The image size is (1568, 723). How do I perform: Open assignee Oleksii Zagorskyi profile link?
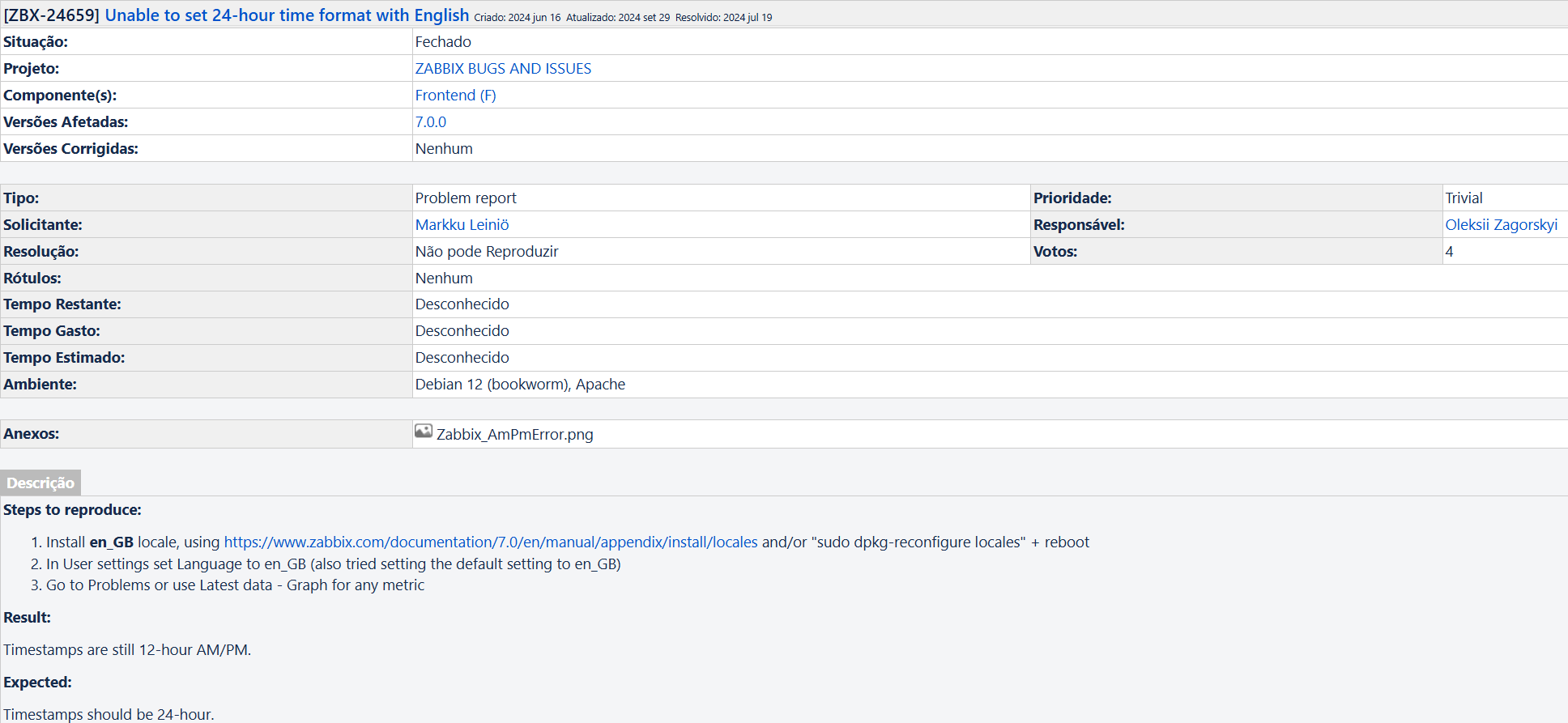(x=1501, y=225)
